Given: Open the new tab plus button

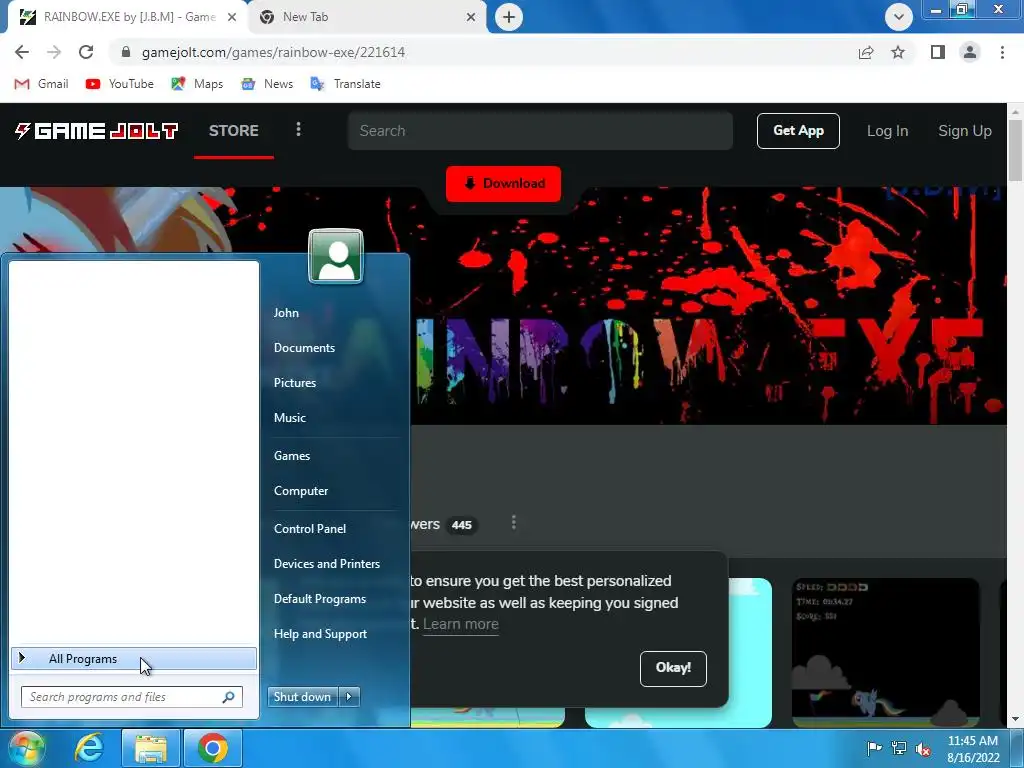Looking at the screenshot, I should pos(509,17).
